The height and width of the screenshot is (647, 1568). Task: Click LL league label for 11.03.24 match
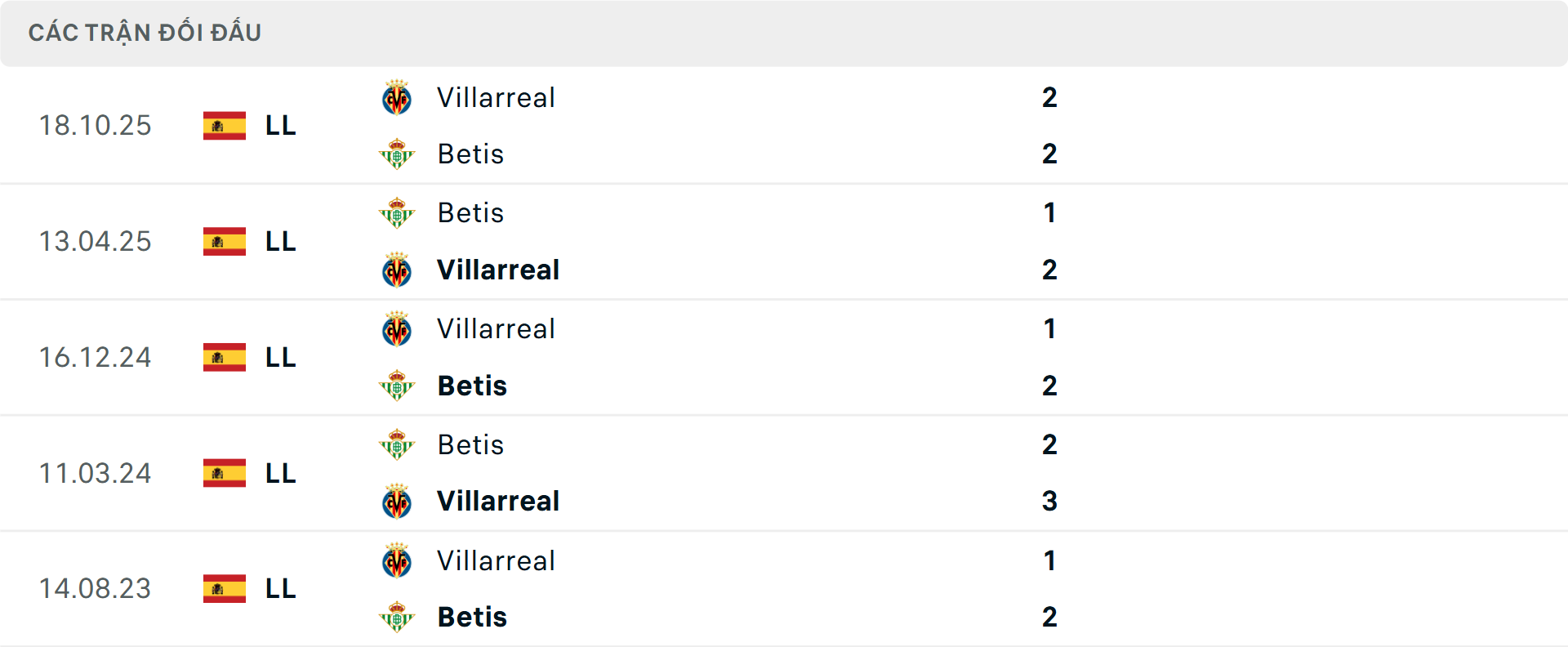coord(280,473)
